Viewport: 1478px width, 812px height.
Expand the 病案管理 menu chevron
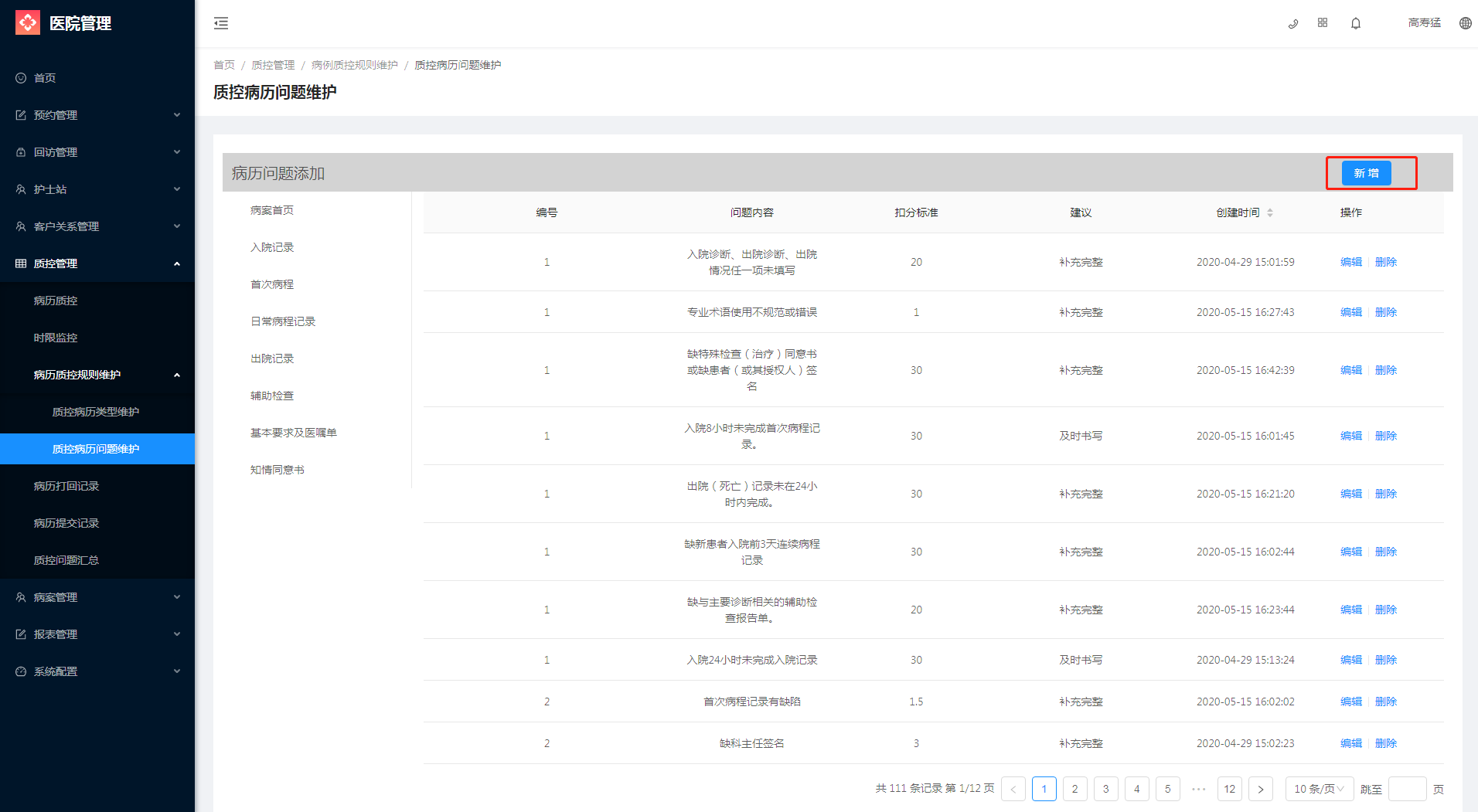pos(177,597)
